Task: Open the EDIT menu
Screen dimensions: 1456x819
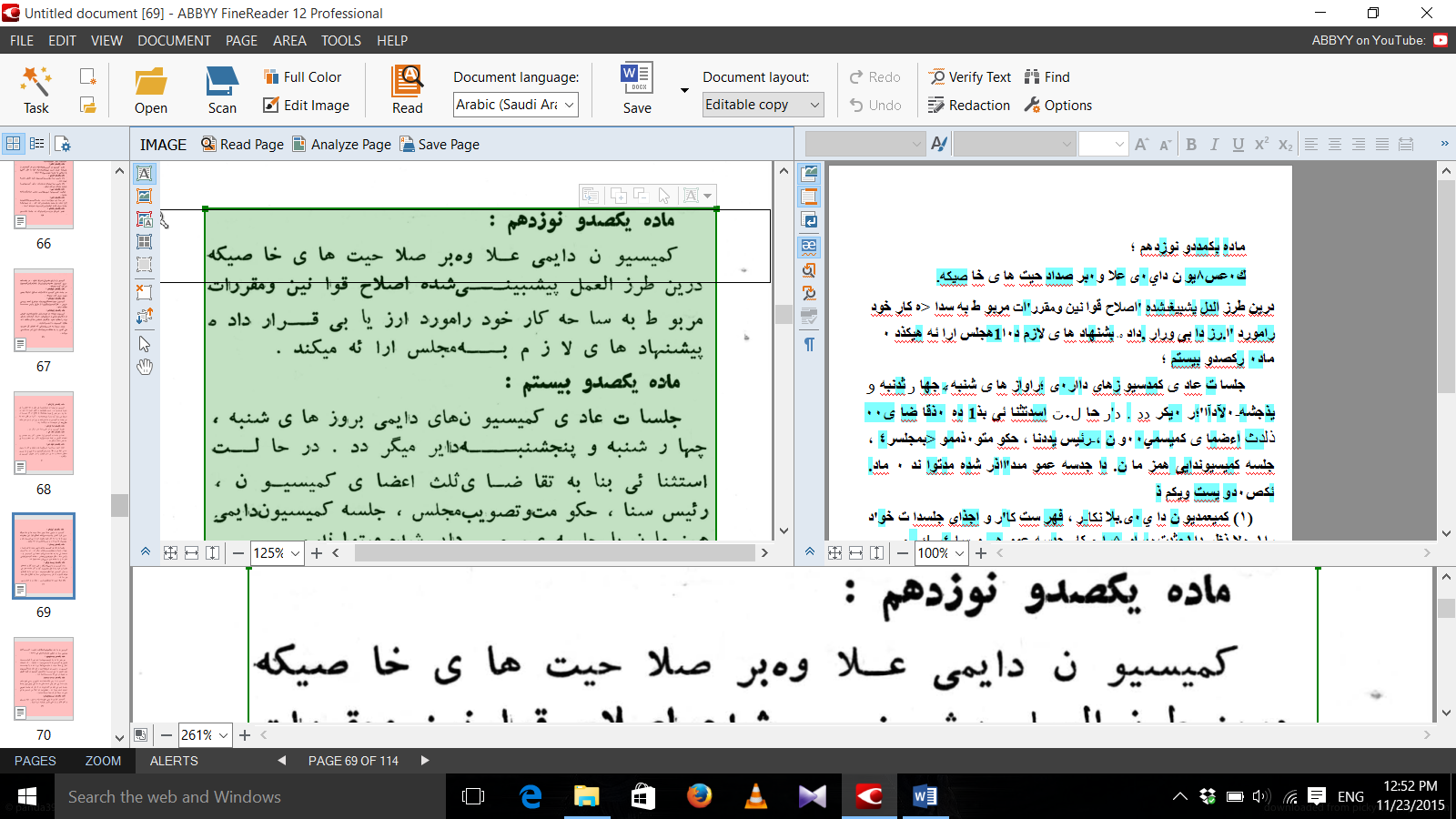Action: click(63, 41)
